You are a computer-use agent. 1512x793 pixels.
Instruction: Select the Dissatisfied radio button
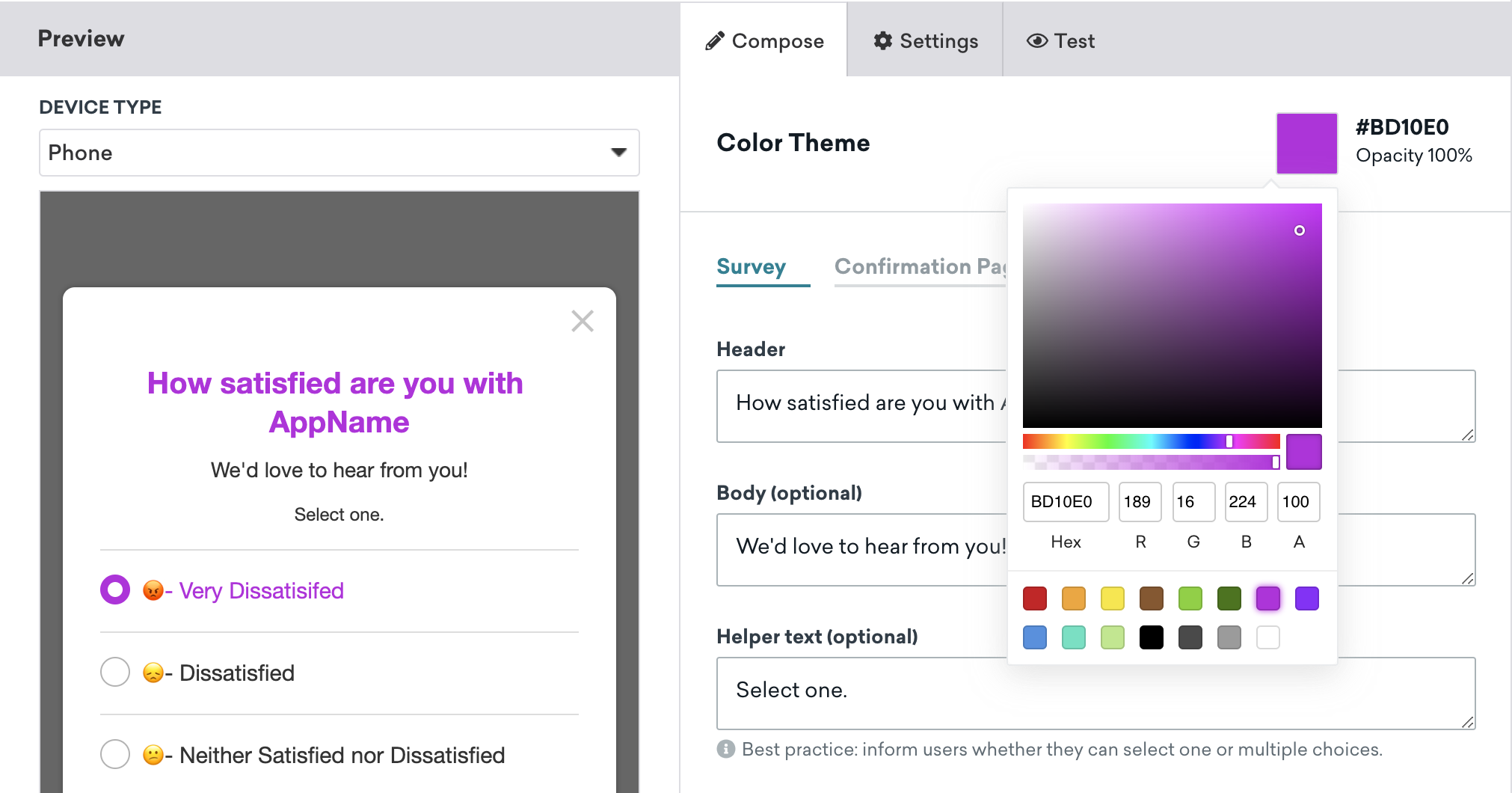(x=115, y=672)
